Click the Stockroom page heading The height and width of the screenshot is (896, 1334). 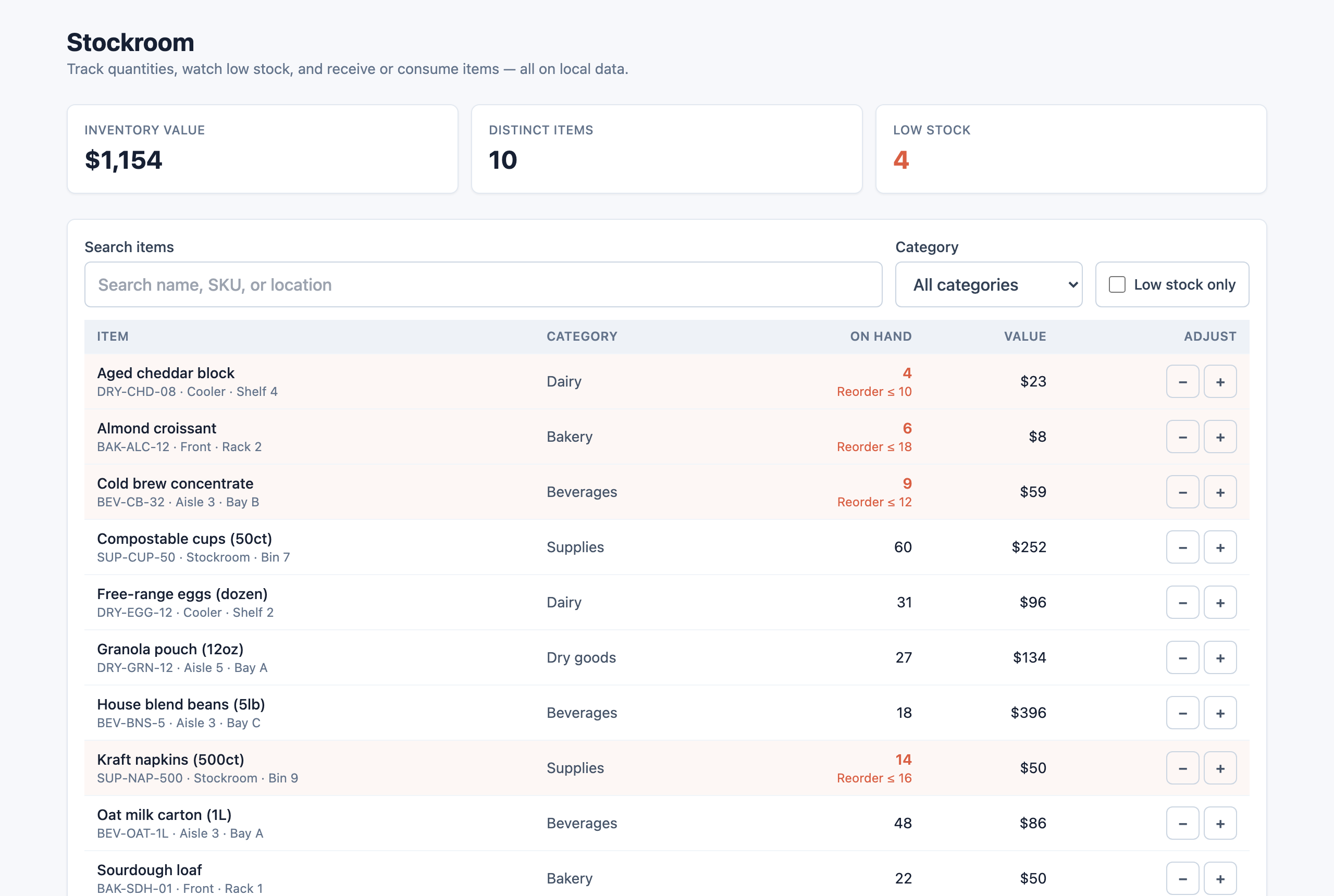[x=130, y=42]
